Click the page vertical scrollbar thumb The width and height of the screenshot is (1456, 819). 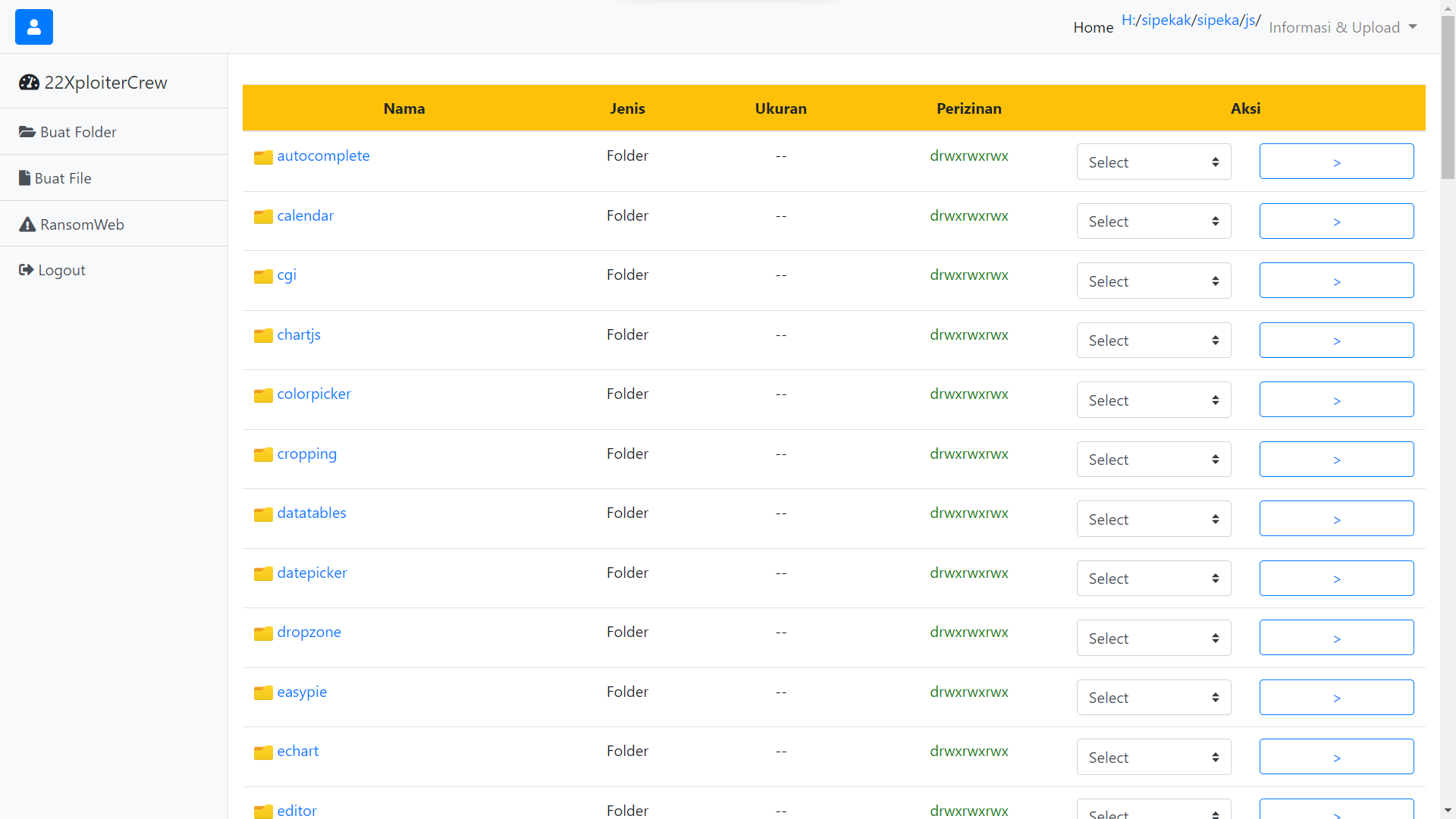click(x=1448, y=97)
